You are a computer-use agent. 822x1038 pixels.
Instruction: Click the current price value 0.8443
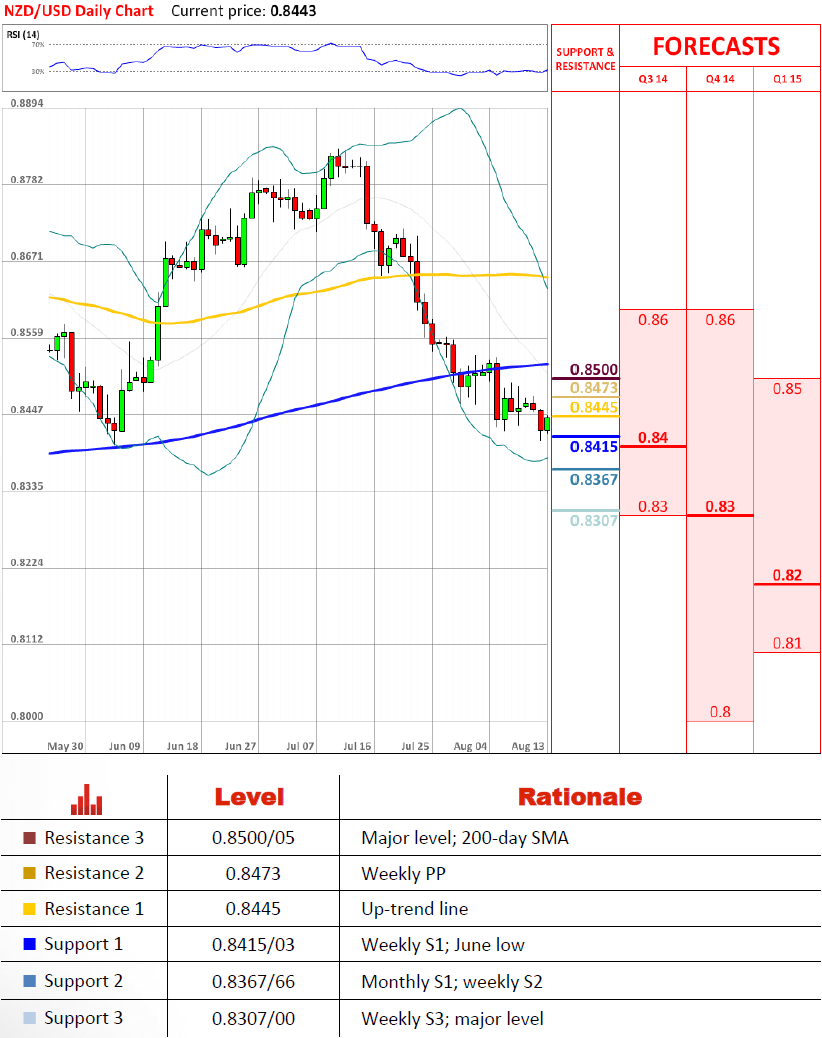click(293, 11)
